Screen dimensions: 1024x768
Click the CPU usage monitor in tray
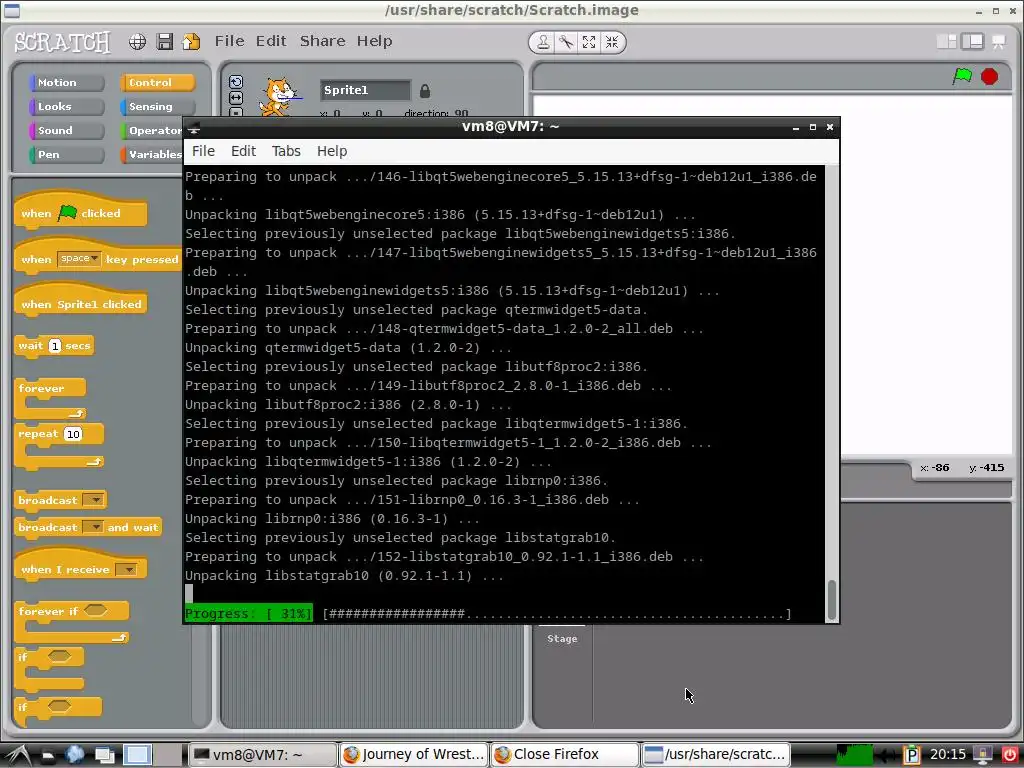(855, 755)
